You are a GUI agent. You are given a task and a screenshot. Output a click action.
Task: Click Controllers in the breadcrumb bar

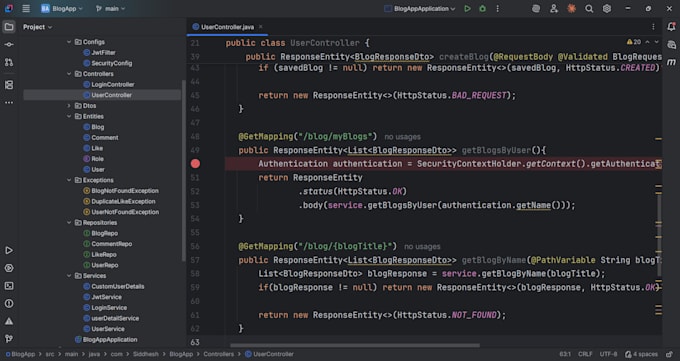219,354
